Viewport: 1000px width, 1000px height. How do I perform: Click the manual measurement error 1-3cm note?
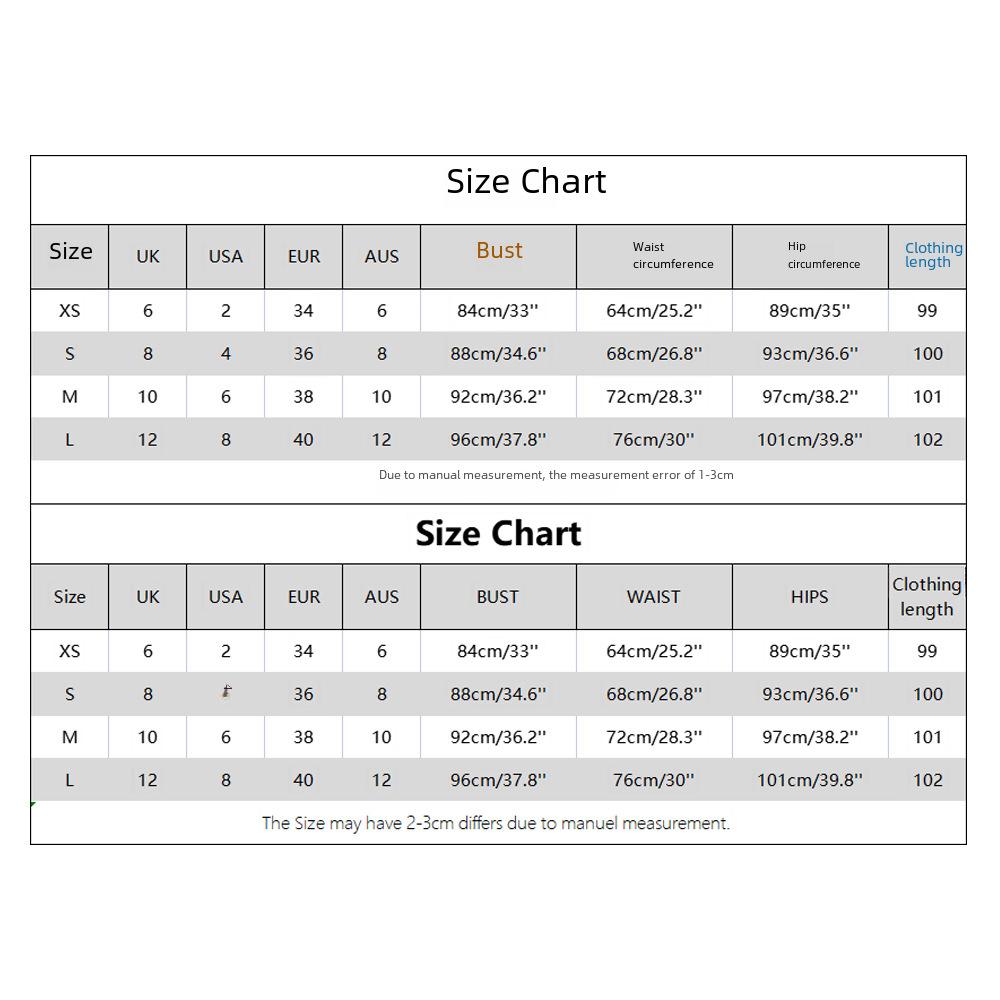[x=556, y=475]
